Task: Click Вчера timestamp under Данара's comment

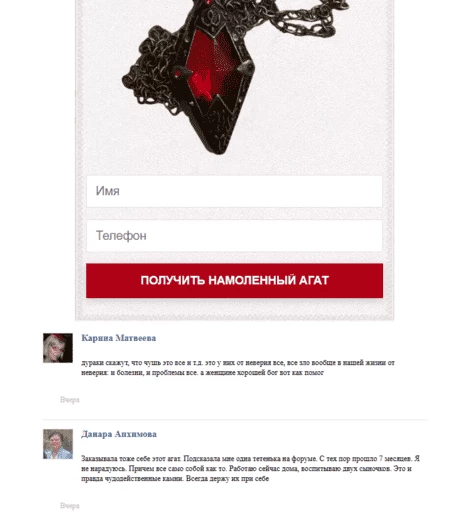Action: coord(70,506)
